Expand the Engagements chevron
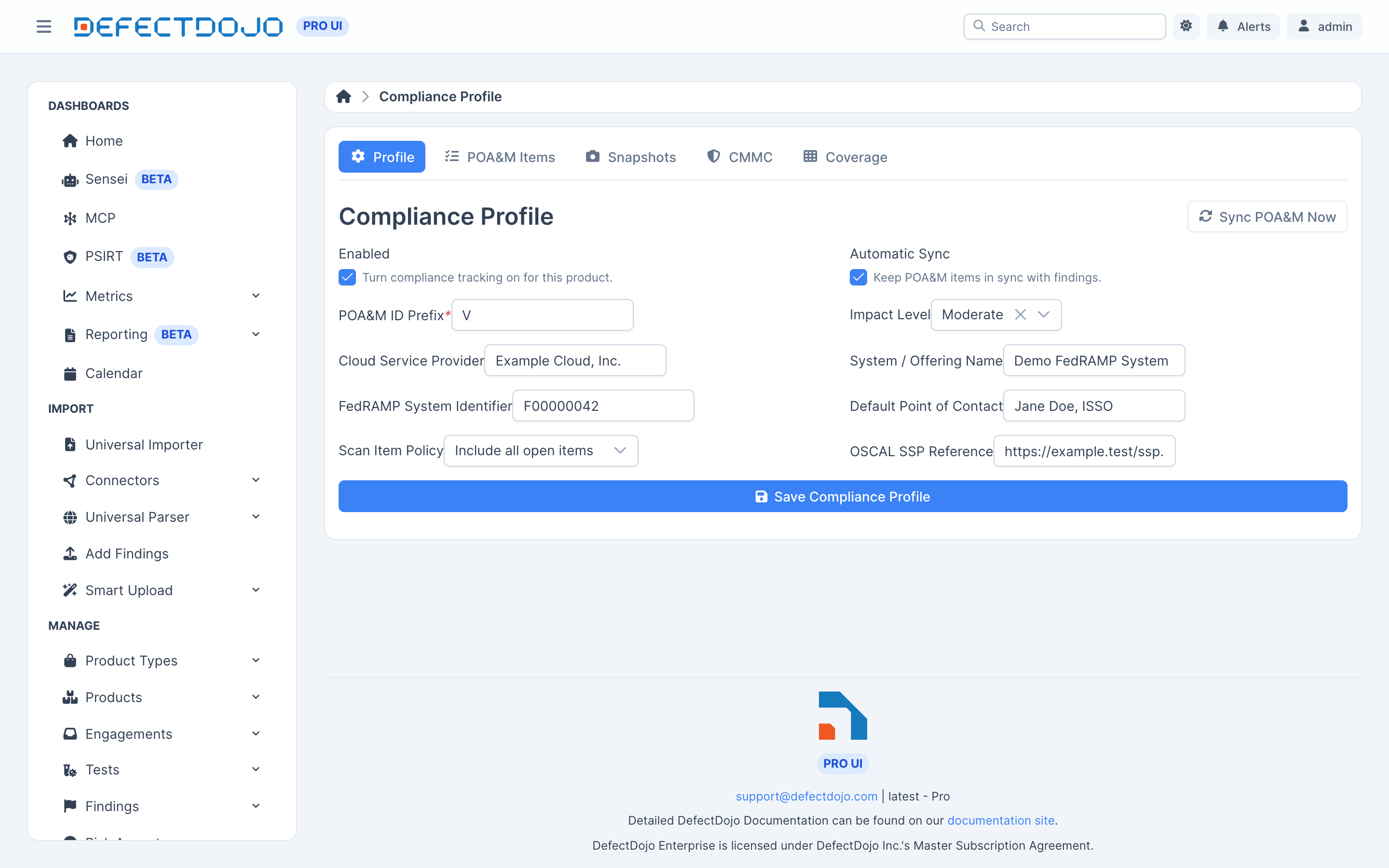1389x868 pixels. [x=256, y=733]
